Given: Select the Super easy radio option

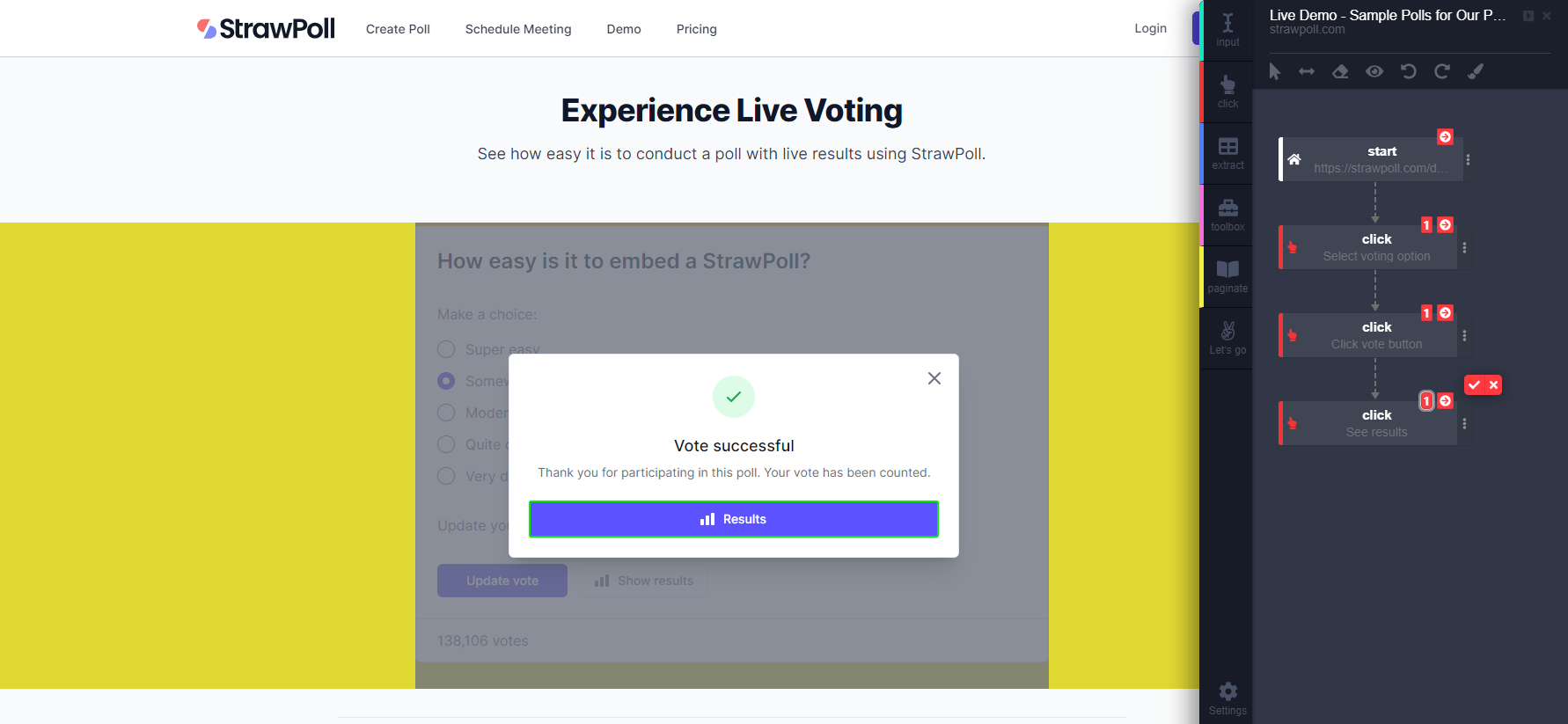Looking at the screenshot, I should (446, 349).
